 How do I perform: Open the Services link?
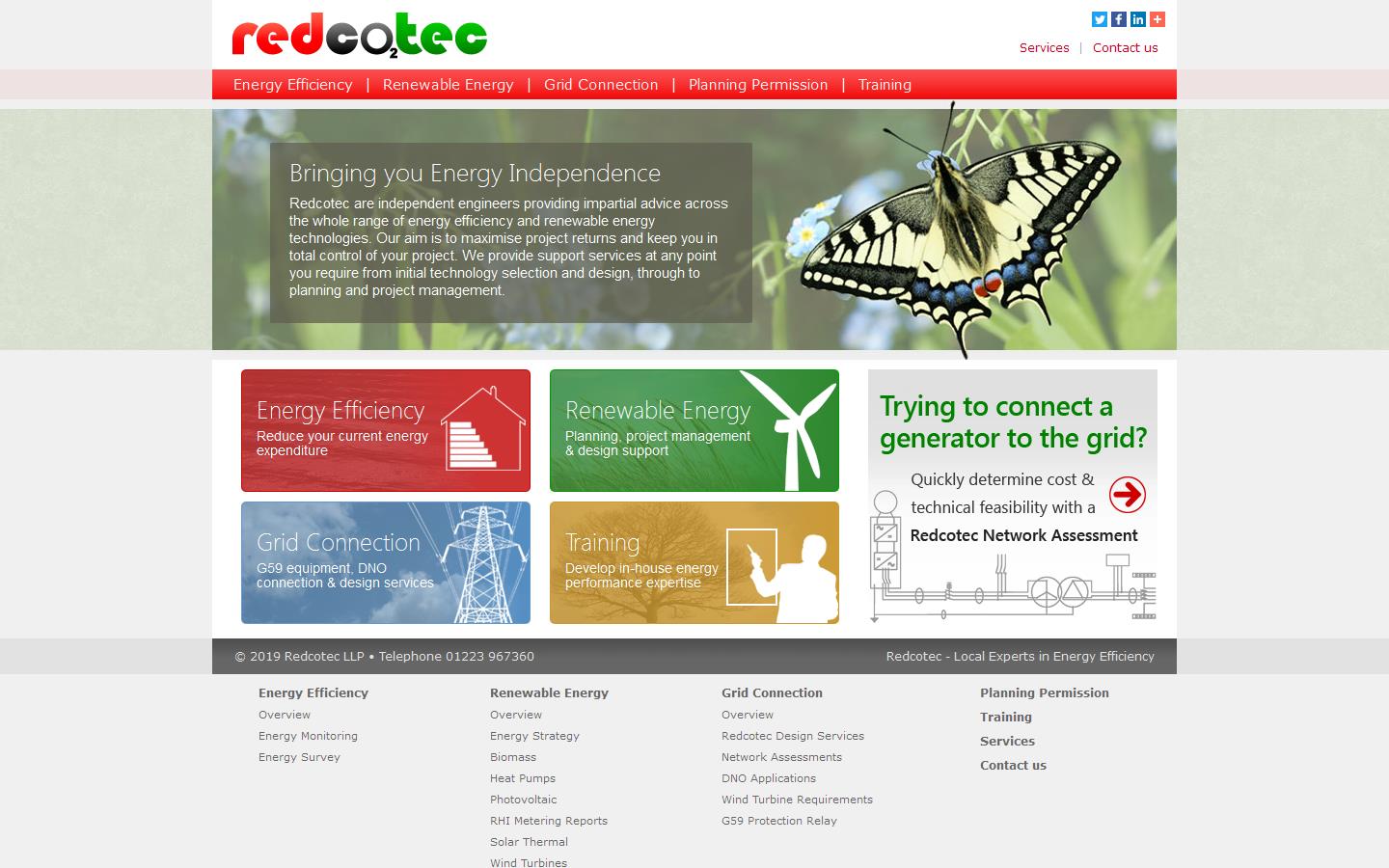coord(1044,47)
